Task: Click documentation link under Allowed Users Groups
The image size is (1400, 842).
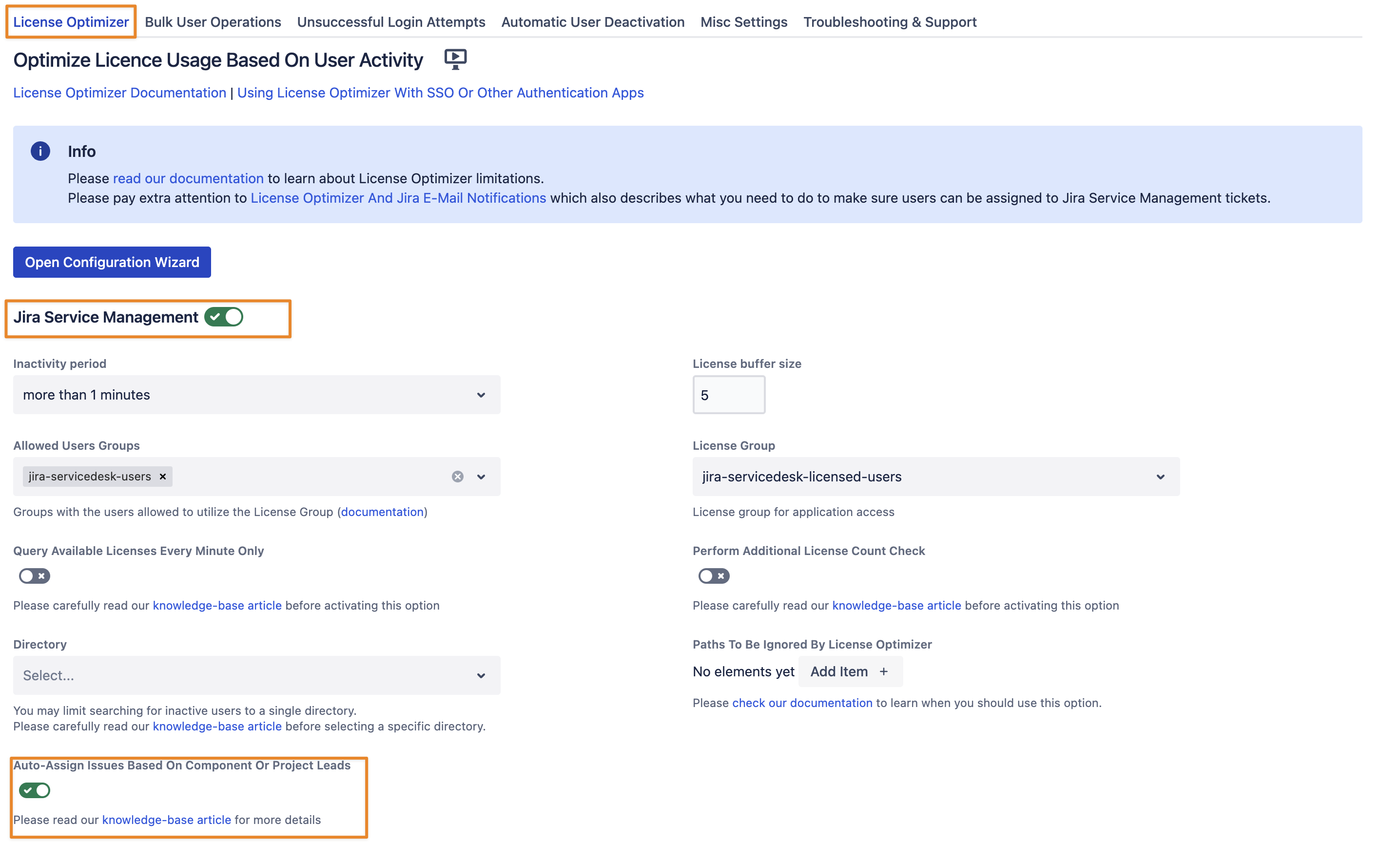Action: click(x=383, y=512)
